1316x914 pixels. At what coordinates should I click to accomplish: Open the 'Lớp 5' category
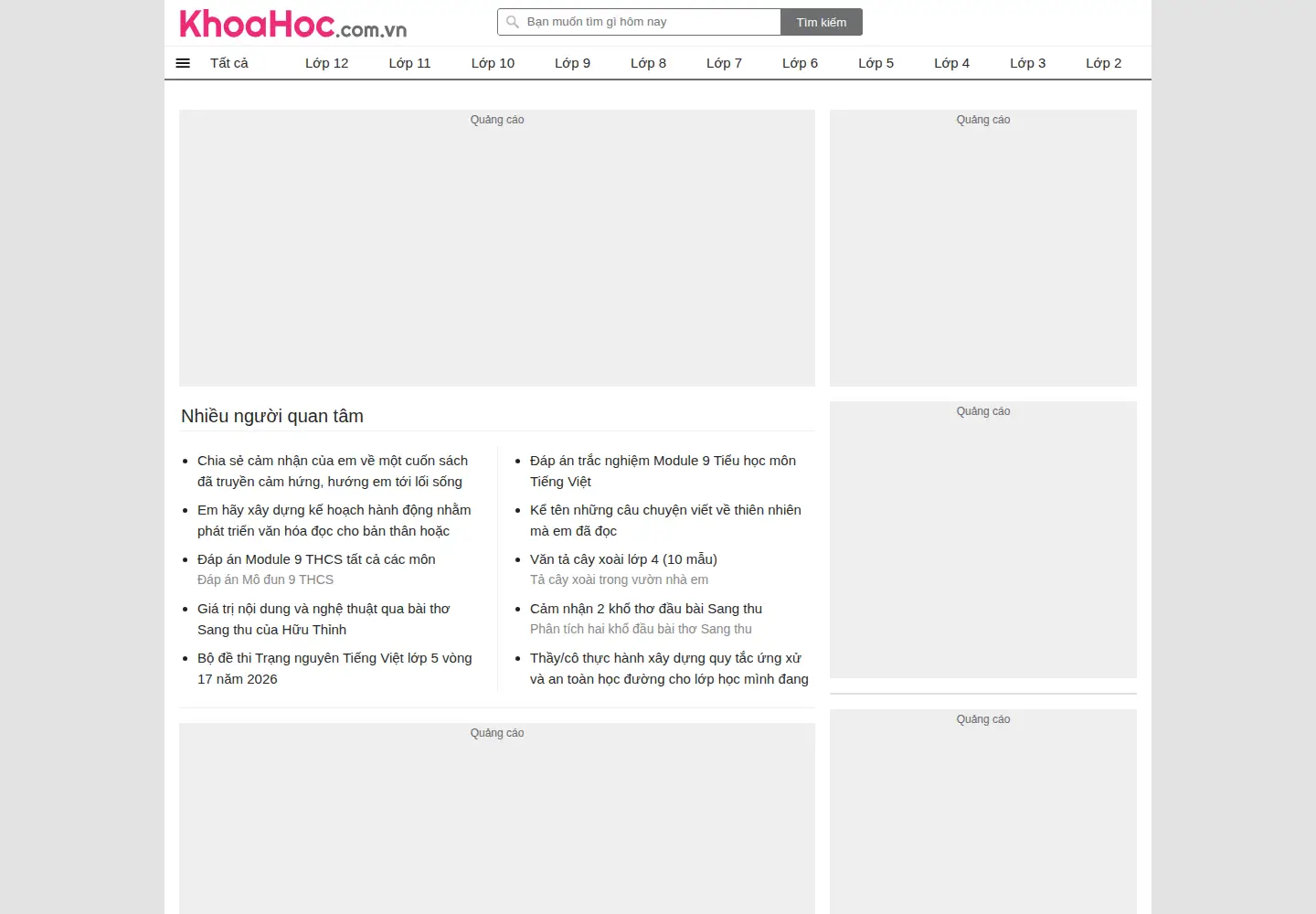876,63
